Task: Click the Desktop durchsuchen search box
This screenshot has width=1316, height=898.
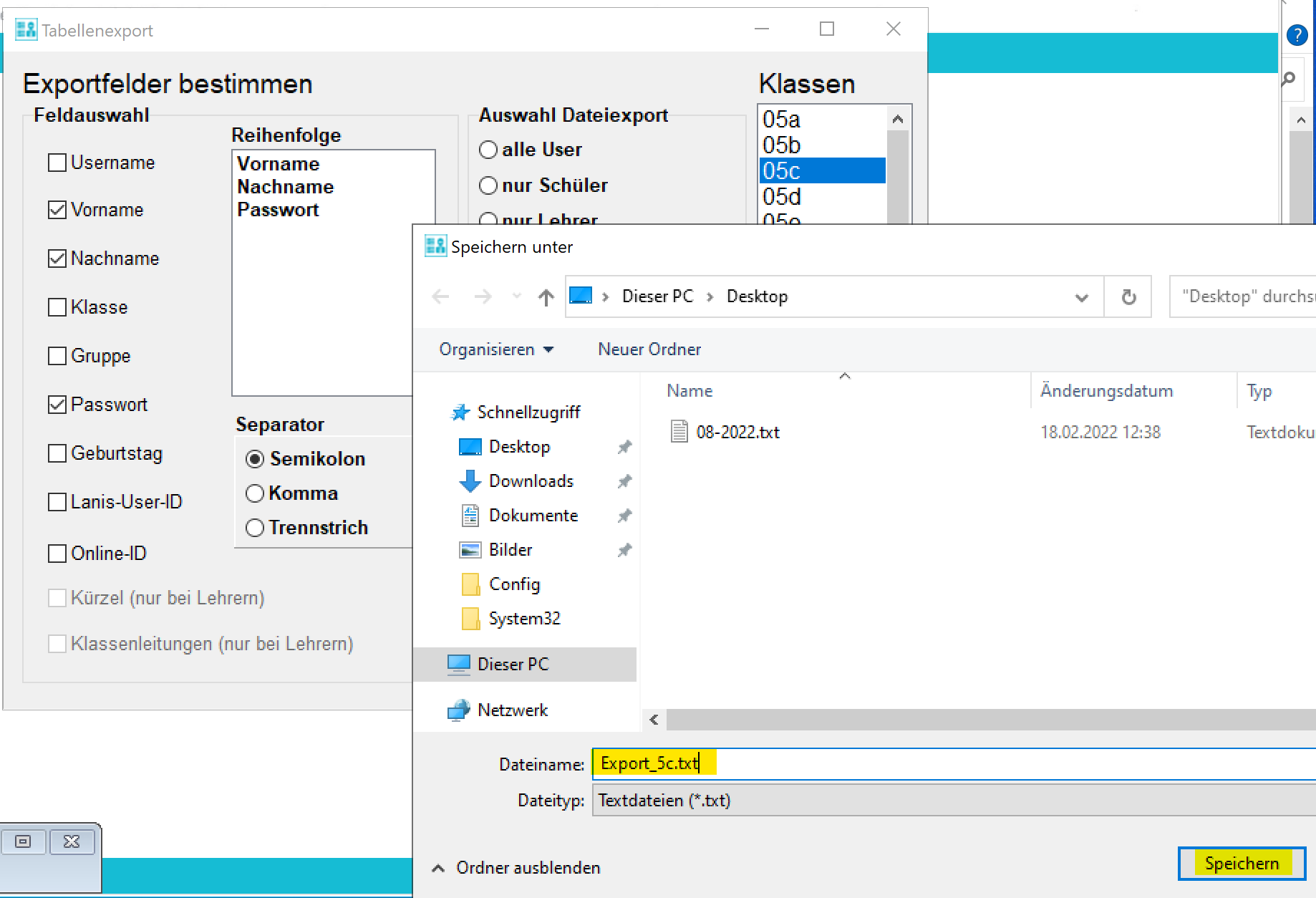Action: tap(1243, 296)
